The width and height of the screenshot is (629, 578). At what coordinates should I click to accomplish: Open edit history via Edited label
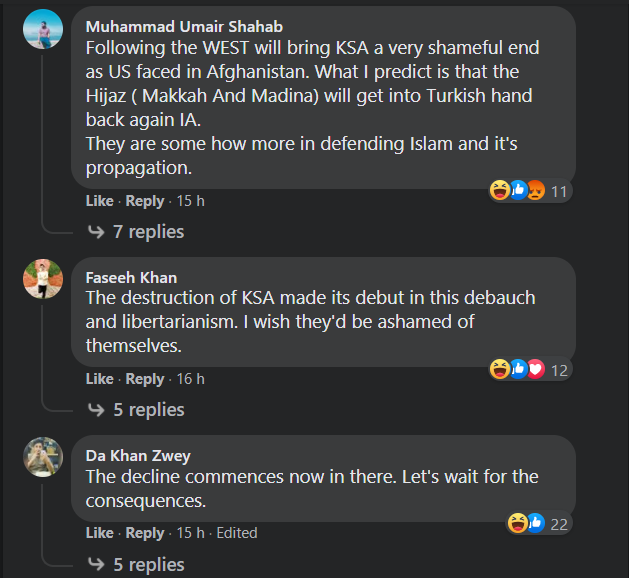236,533
